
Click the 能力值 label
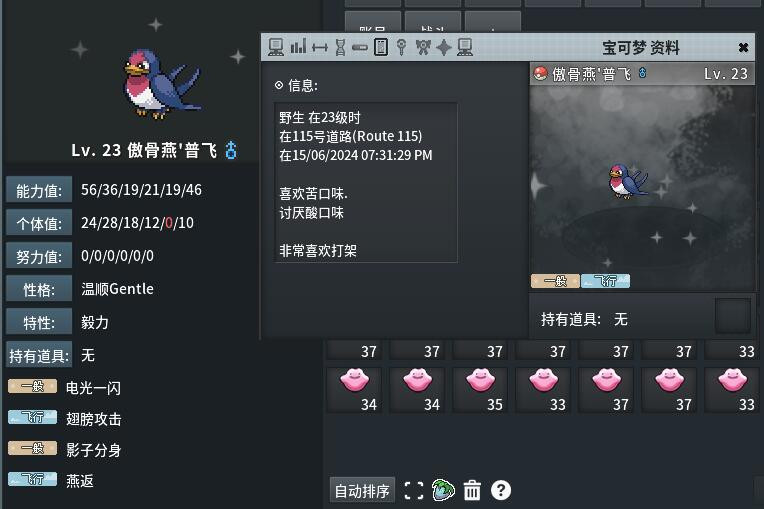(x=39, y=190)
